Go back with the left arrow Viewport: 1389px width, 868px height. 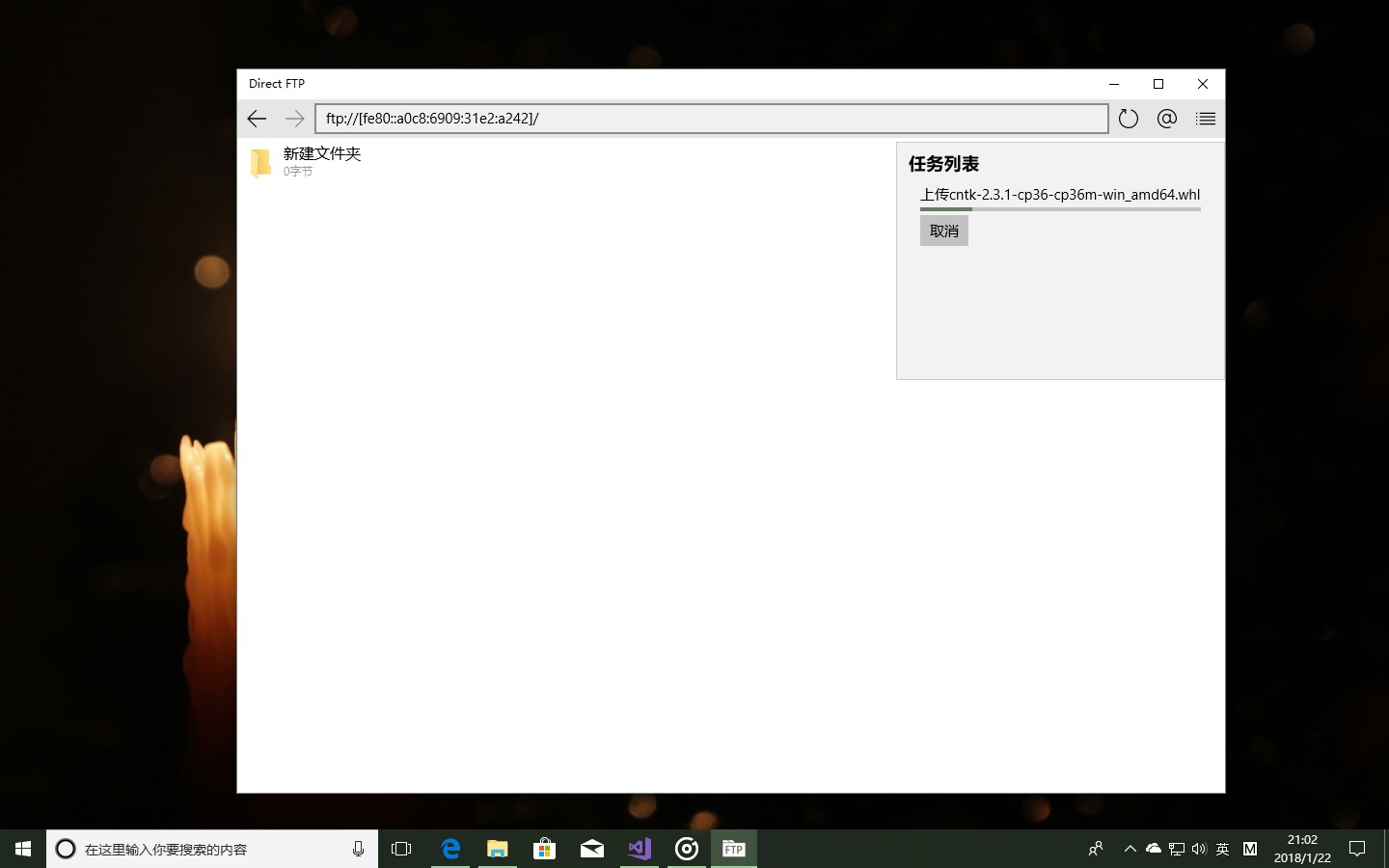257,119
